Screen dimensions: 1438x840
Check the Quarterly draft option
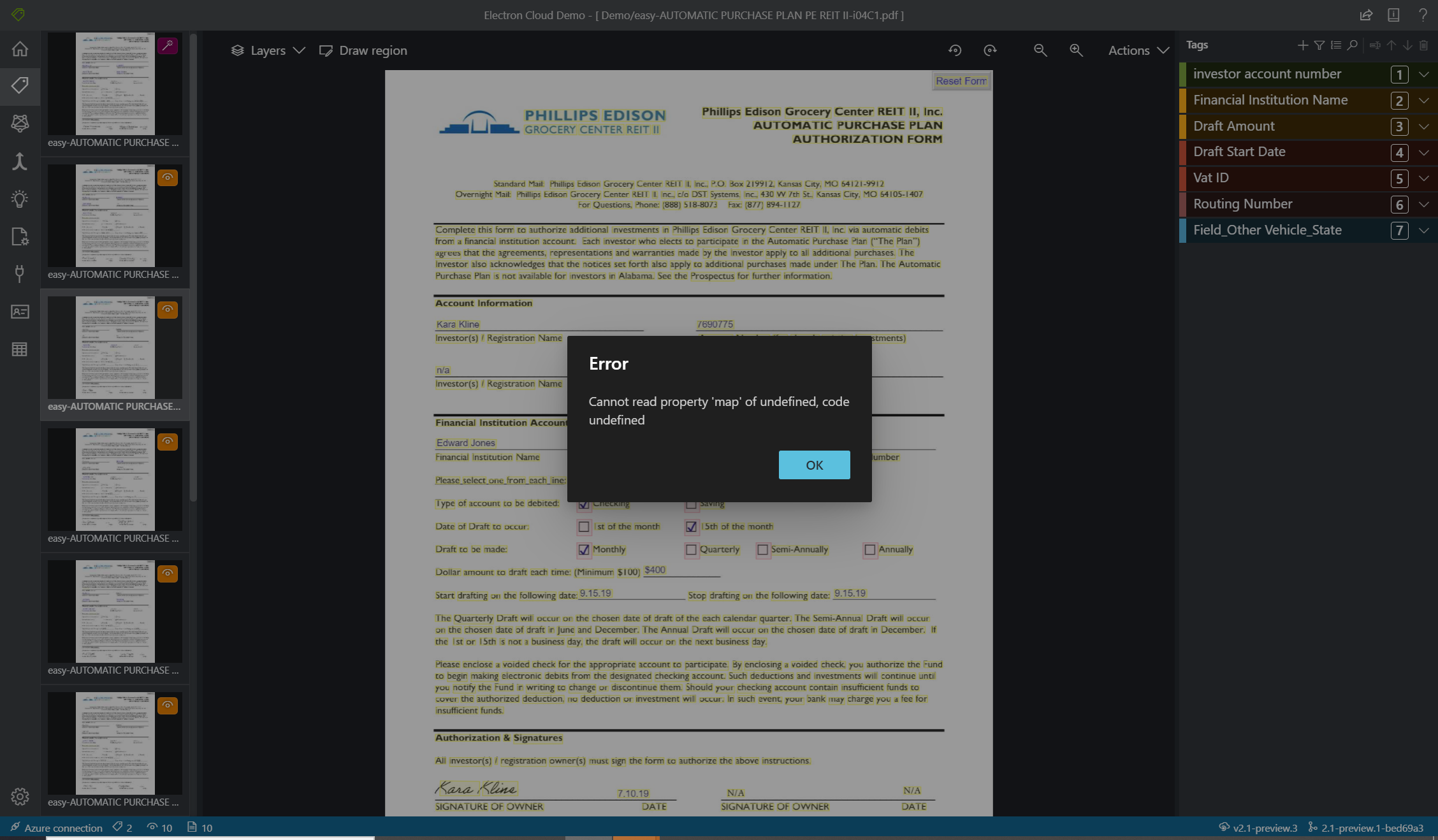[691, 549]
